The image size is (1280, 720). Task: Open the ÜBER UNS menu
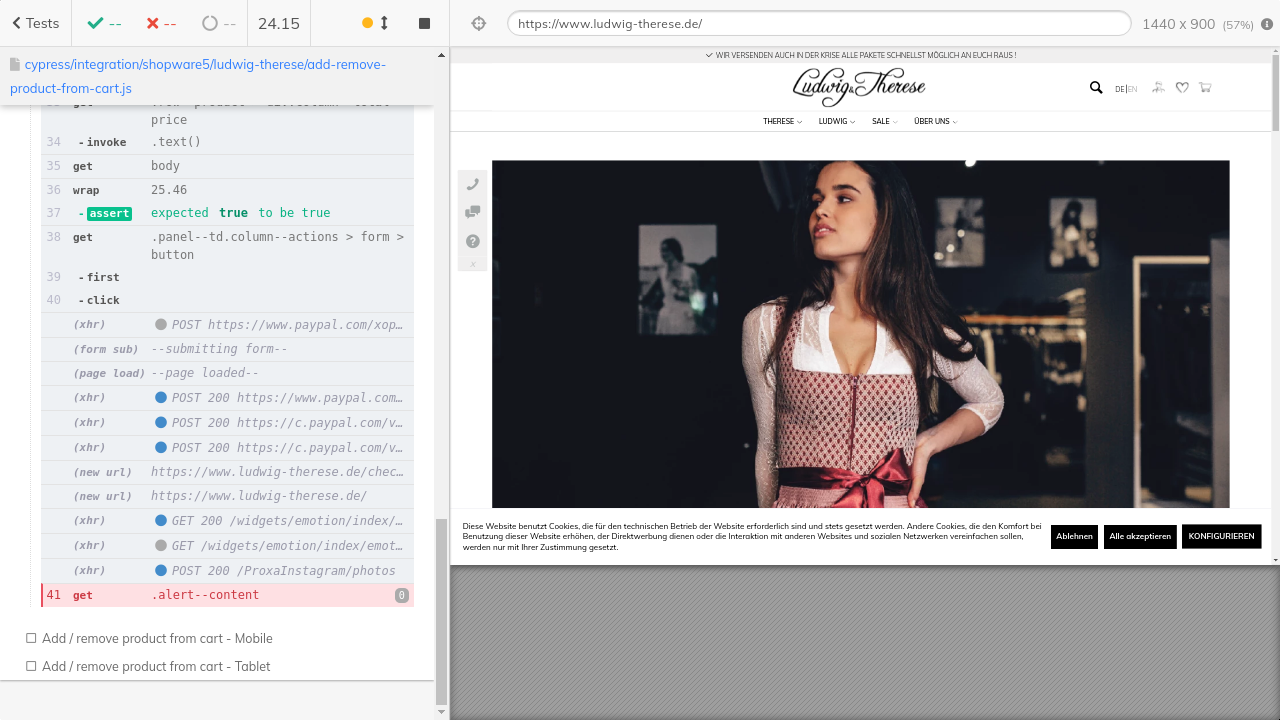click(x=935, y=122)
